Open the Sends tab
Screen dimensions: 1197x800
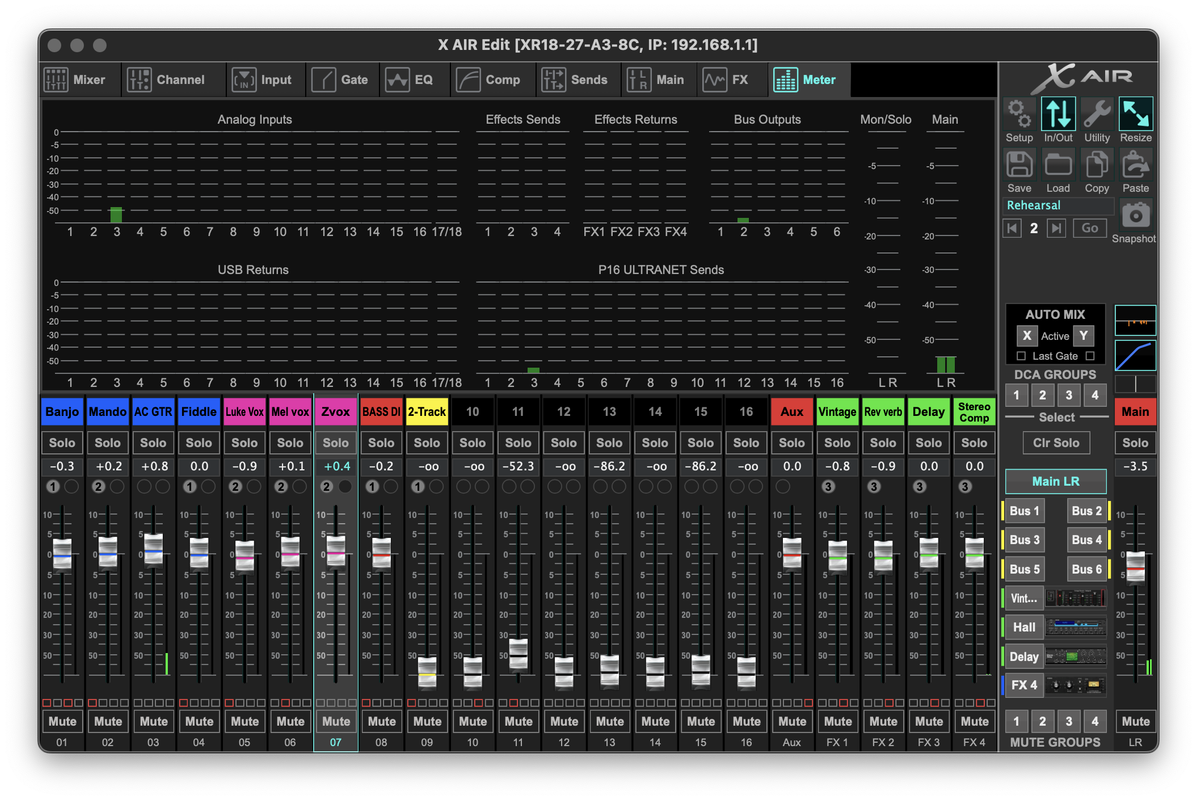[x=576, y=79]
